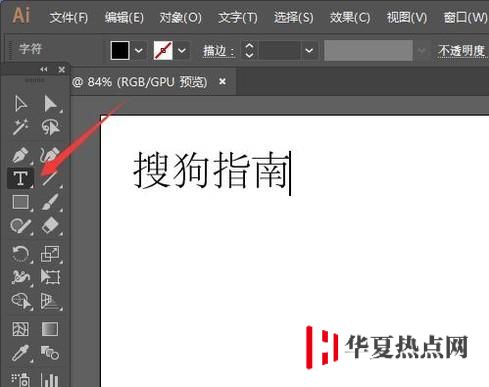Click the 搜狗指南 text on the artboard
489x387 pixels.
(211, 171)
